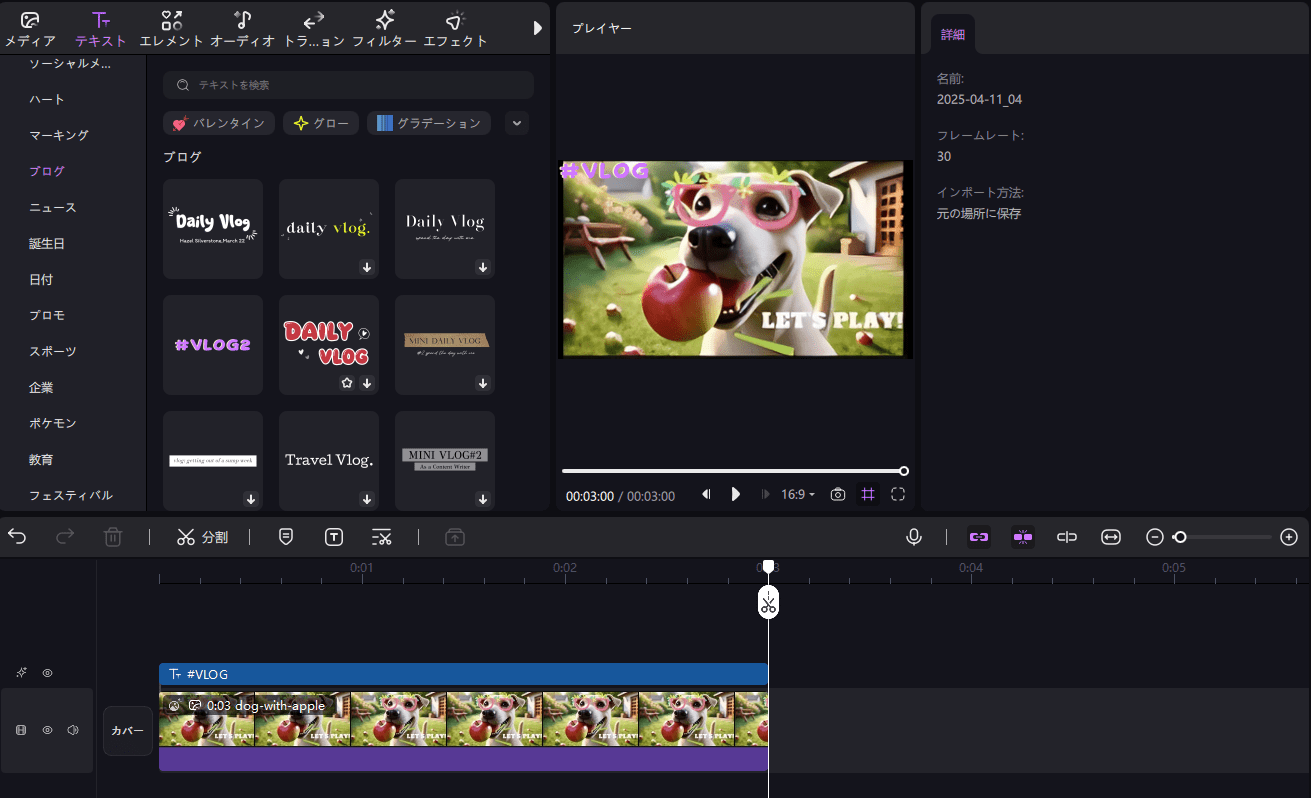Zoom in timeline with plus icon
This screenshot has width=1311, height=798.
pyautogui.click(x=1289, y=537)
